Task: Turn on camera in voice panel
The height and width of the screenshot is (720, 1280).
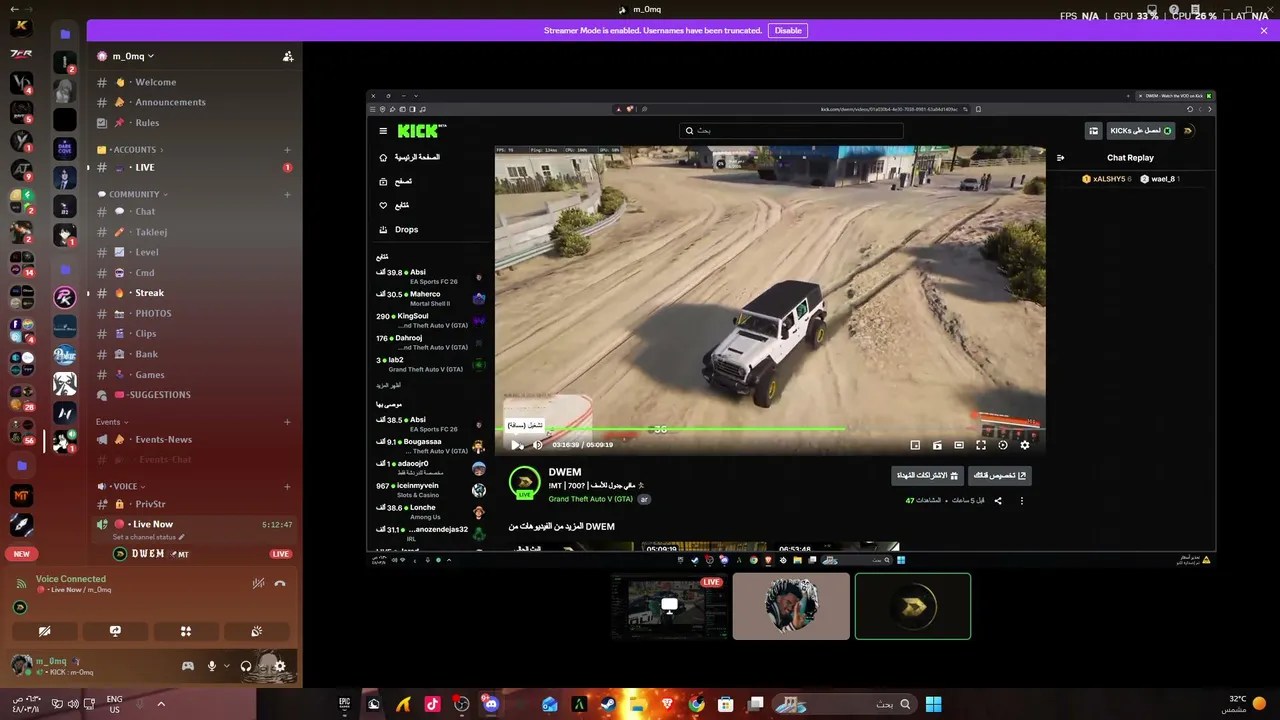Action: click(x=44, y=631)
